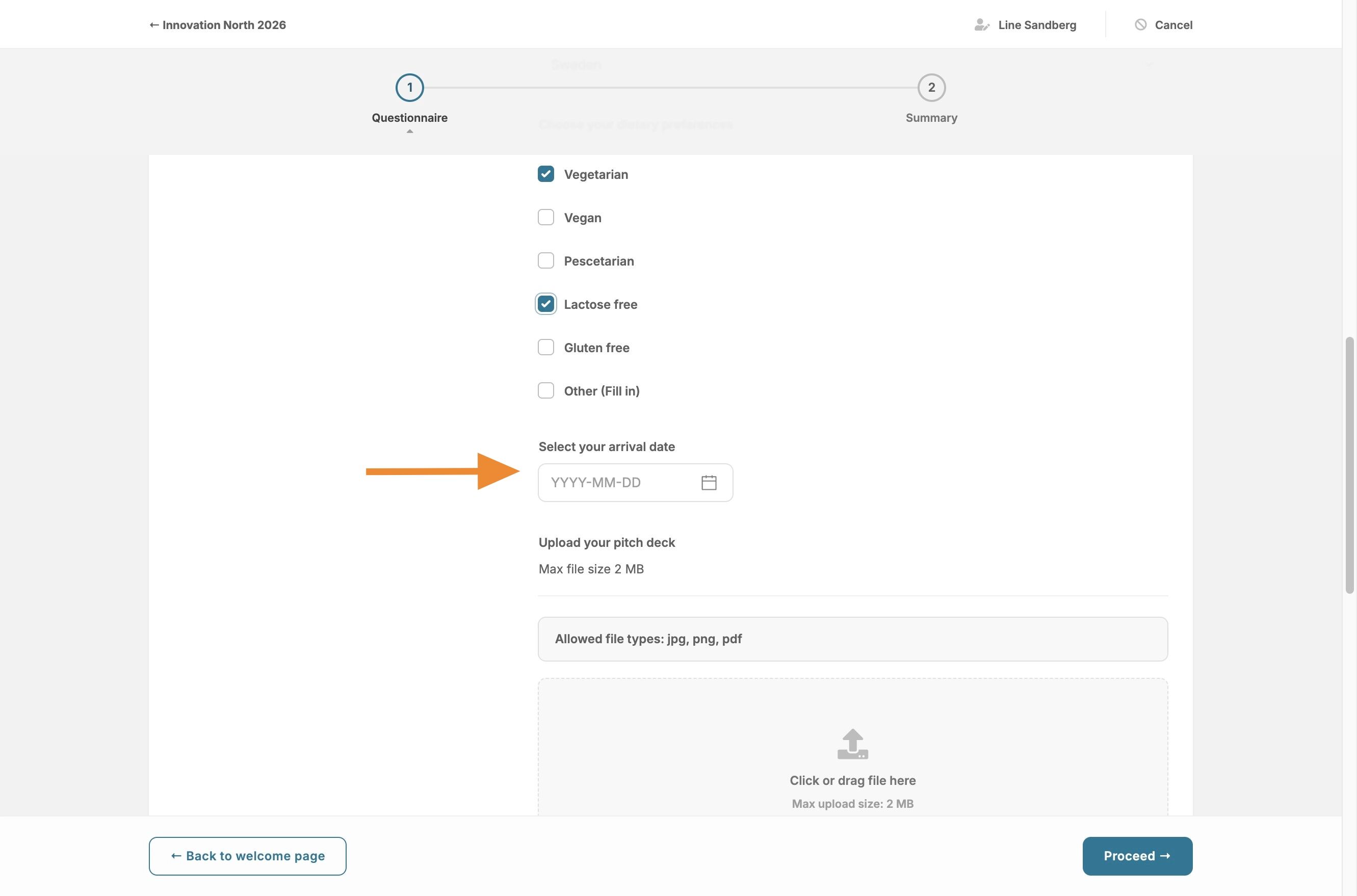Tick the Gluten free checkbox

click(545, 348)
